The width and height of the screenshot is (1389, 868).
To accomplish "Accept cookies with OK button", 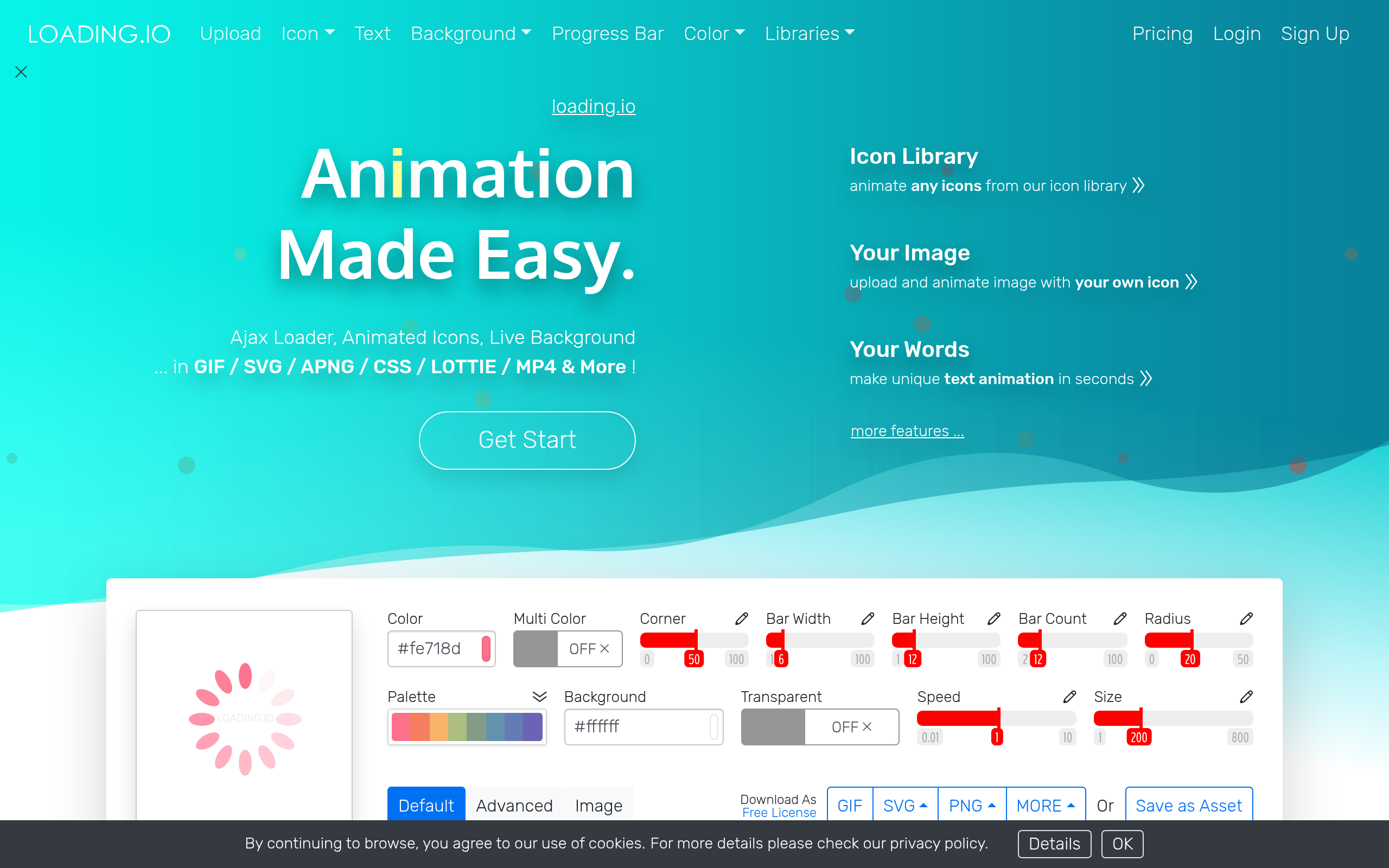I will coord(1122,843).
